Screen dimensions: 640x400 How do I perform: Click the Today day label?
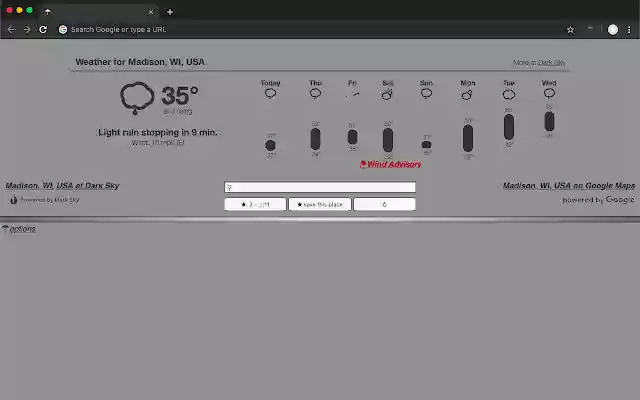[270, 83]
